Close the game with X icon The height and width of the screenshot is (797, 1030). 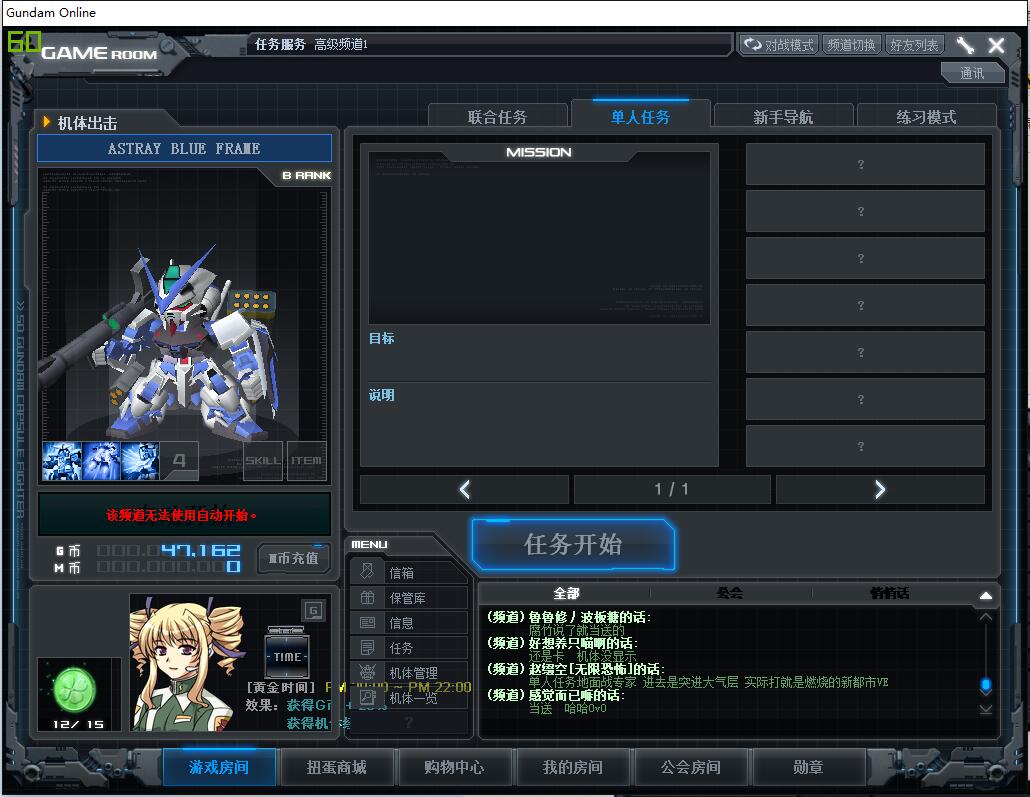pyautogui.click(x=996, y=45)
